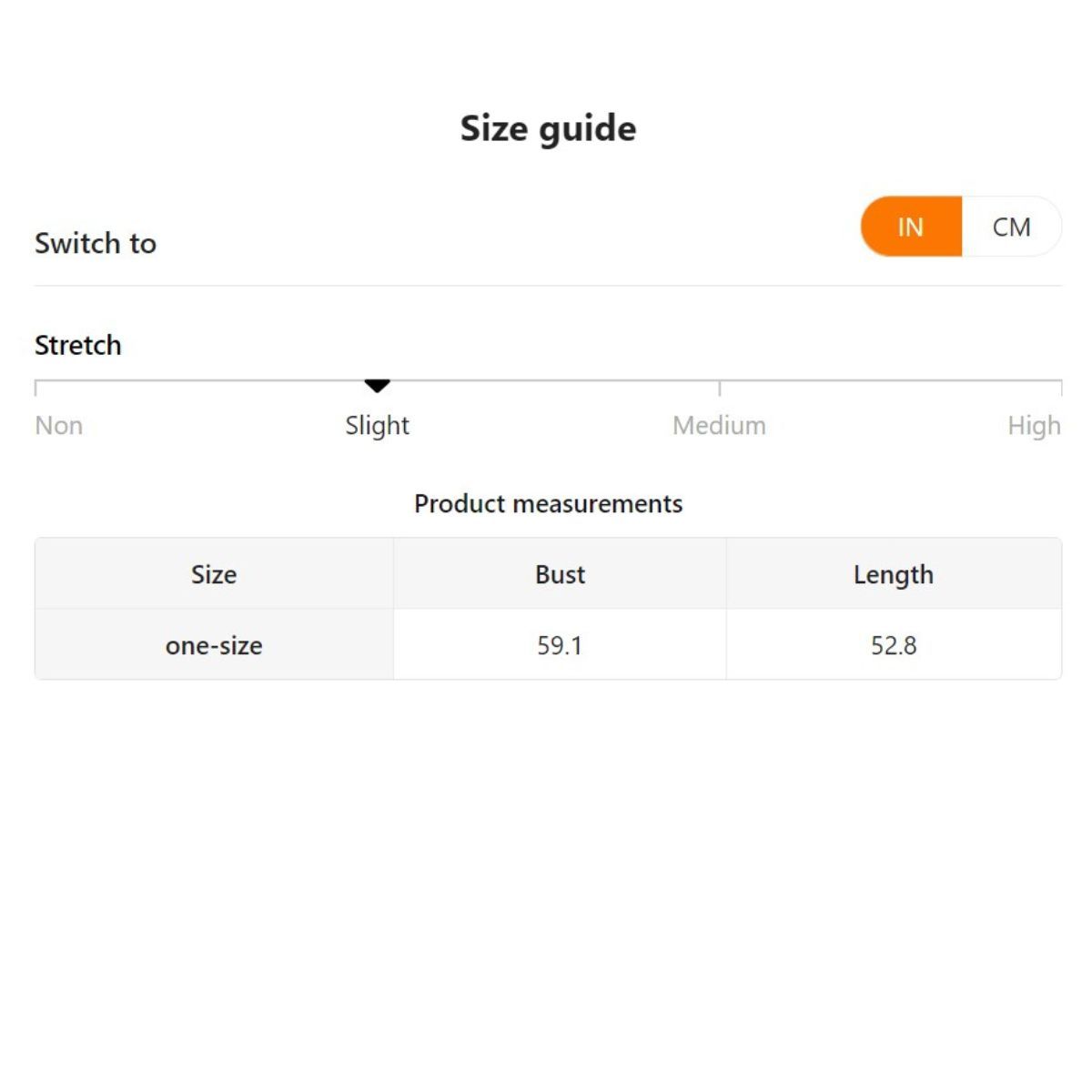Click the Non stretch label

[59, 425]
